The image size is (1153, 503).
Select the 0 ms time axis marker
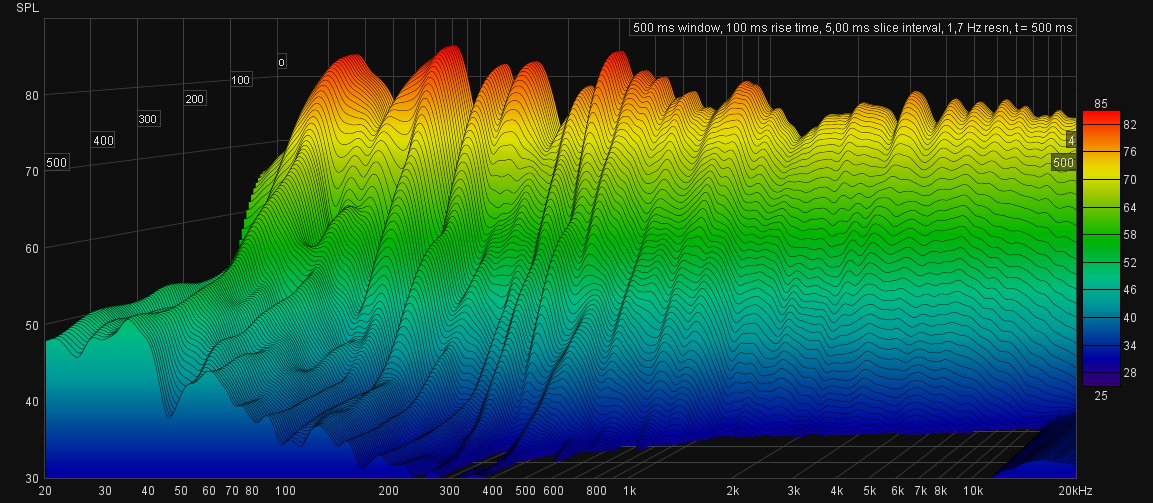pyautogui.click(x=281, y=62)
